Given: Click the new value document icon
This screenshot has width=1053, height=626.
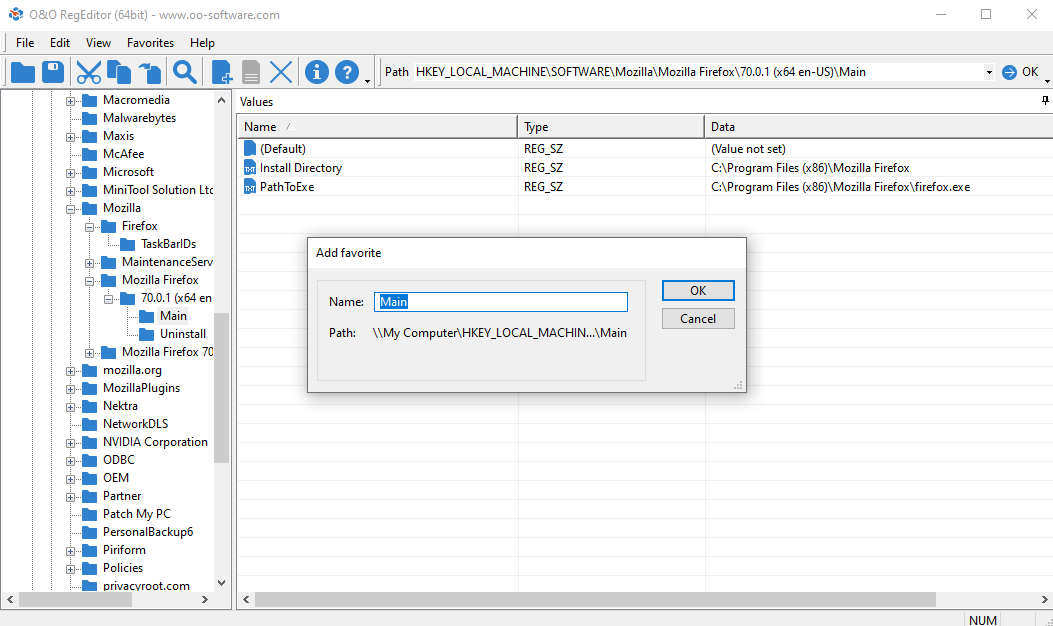Looking at the screenshot, I should (222, 72).
